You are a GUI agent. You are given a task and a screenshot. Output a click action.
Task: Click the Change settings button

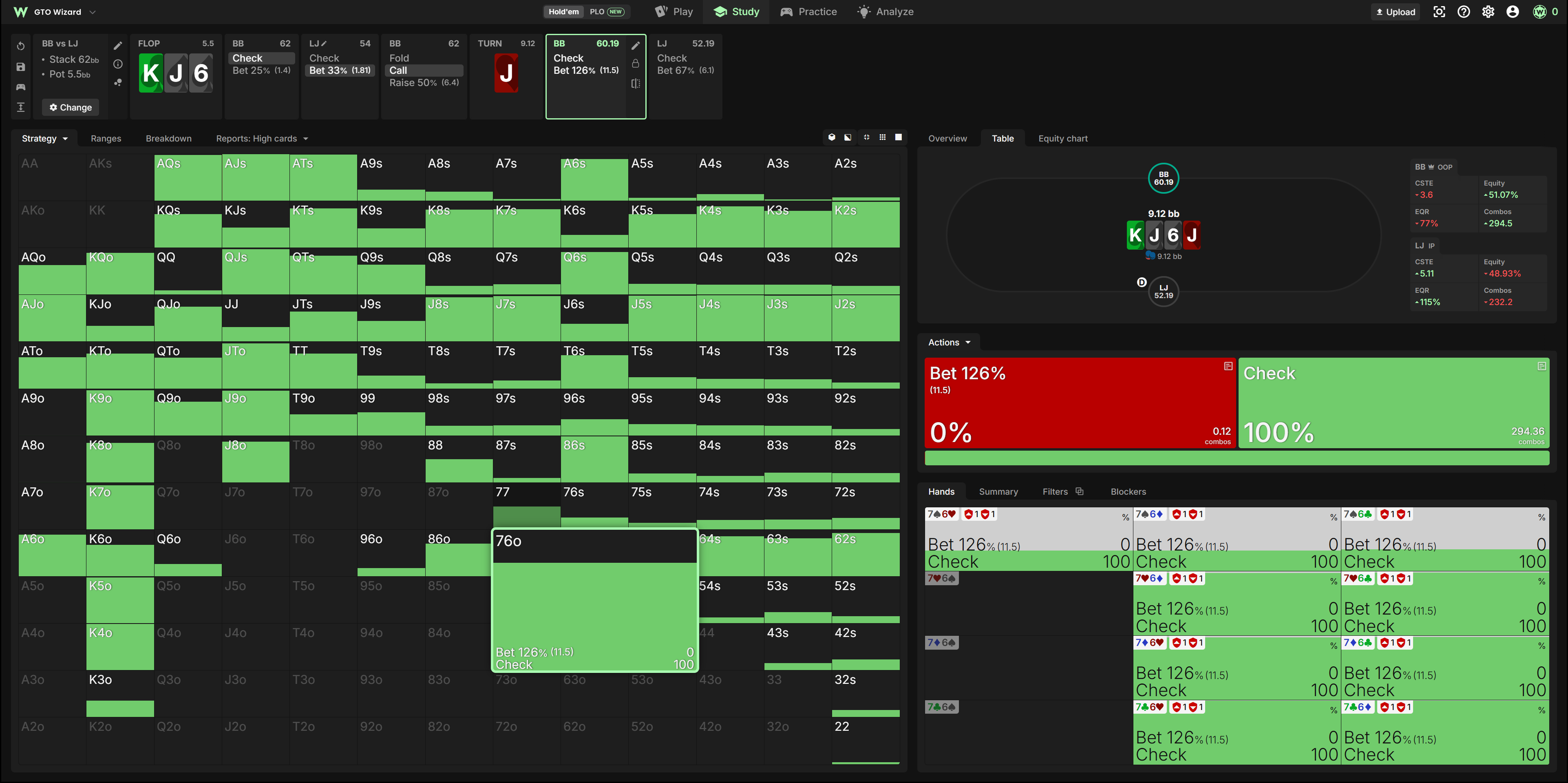point(71,108)
